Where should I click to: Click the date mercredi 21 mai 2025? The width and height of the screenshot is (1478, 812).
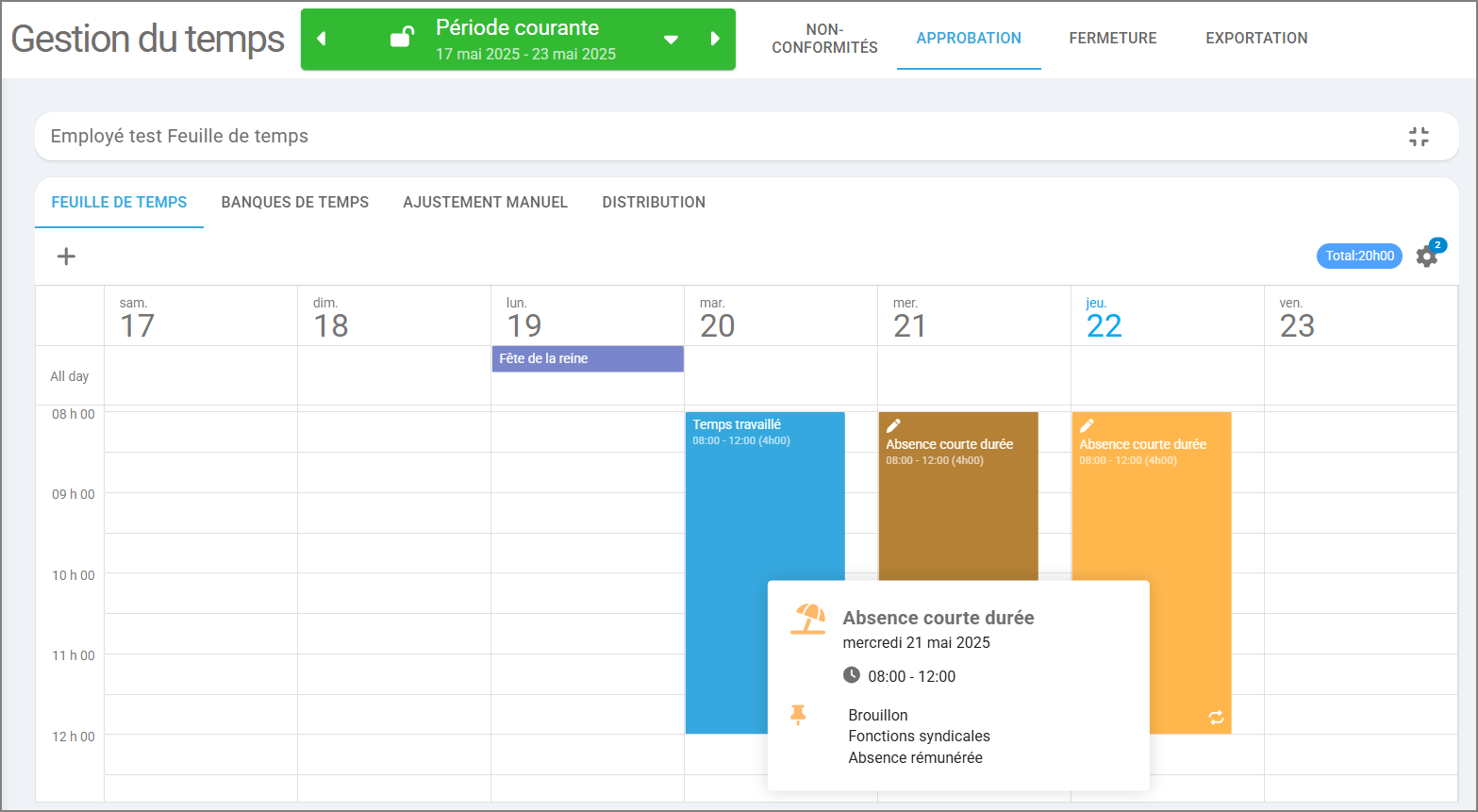pyautogui.click(x=917, y=643)
